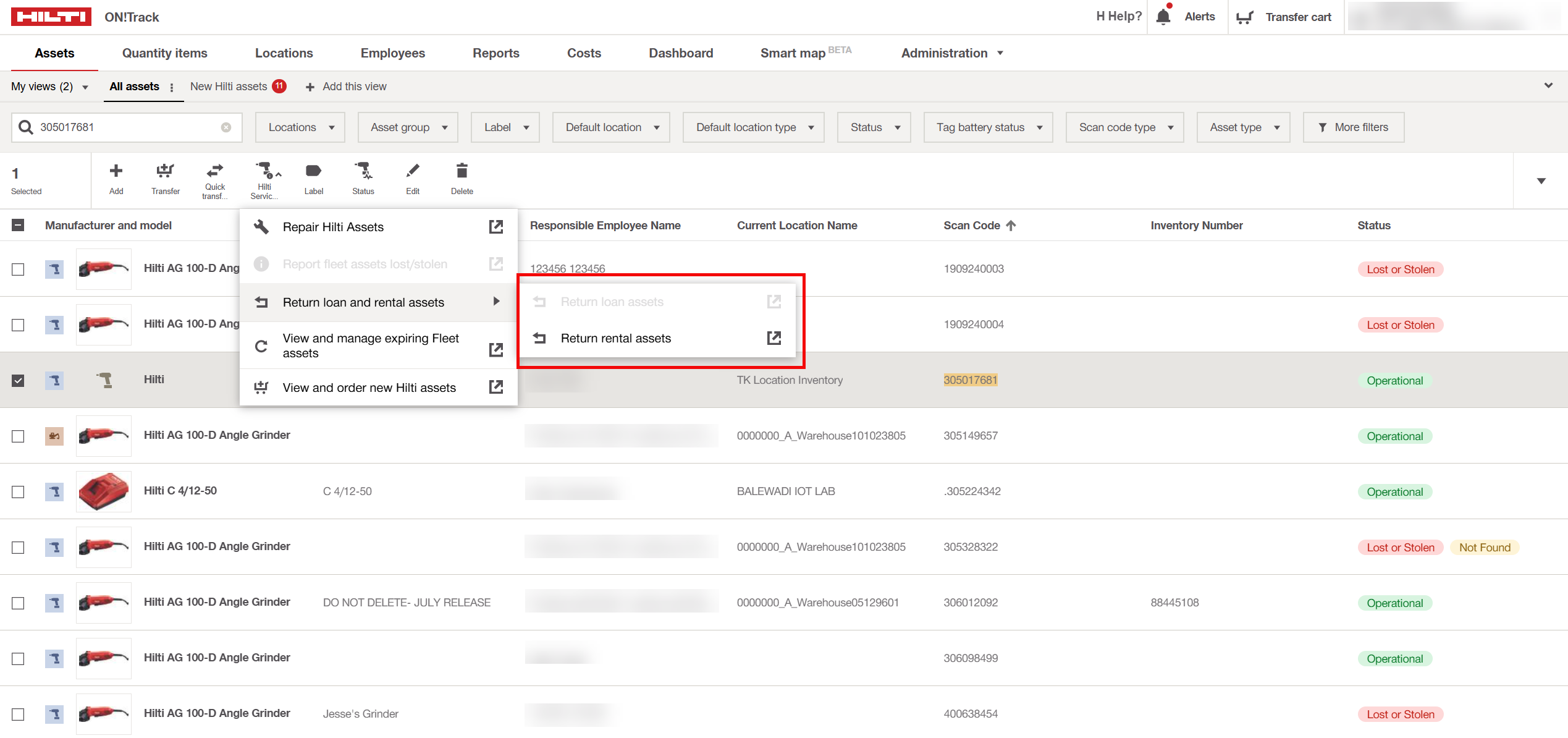The height and width of the screenshot is (738, 1568).
Task: Open the Label filter dropdown
Action: [x=505, y=127]
